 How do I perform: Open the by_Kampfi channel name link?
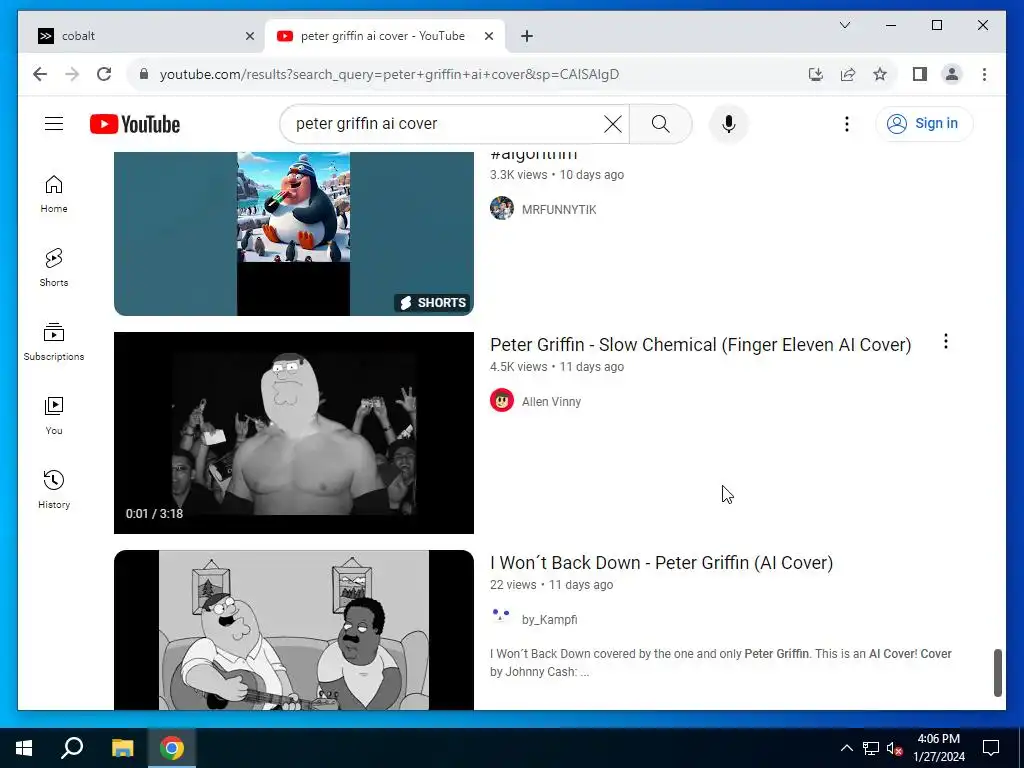click(549, 620)
